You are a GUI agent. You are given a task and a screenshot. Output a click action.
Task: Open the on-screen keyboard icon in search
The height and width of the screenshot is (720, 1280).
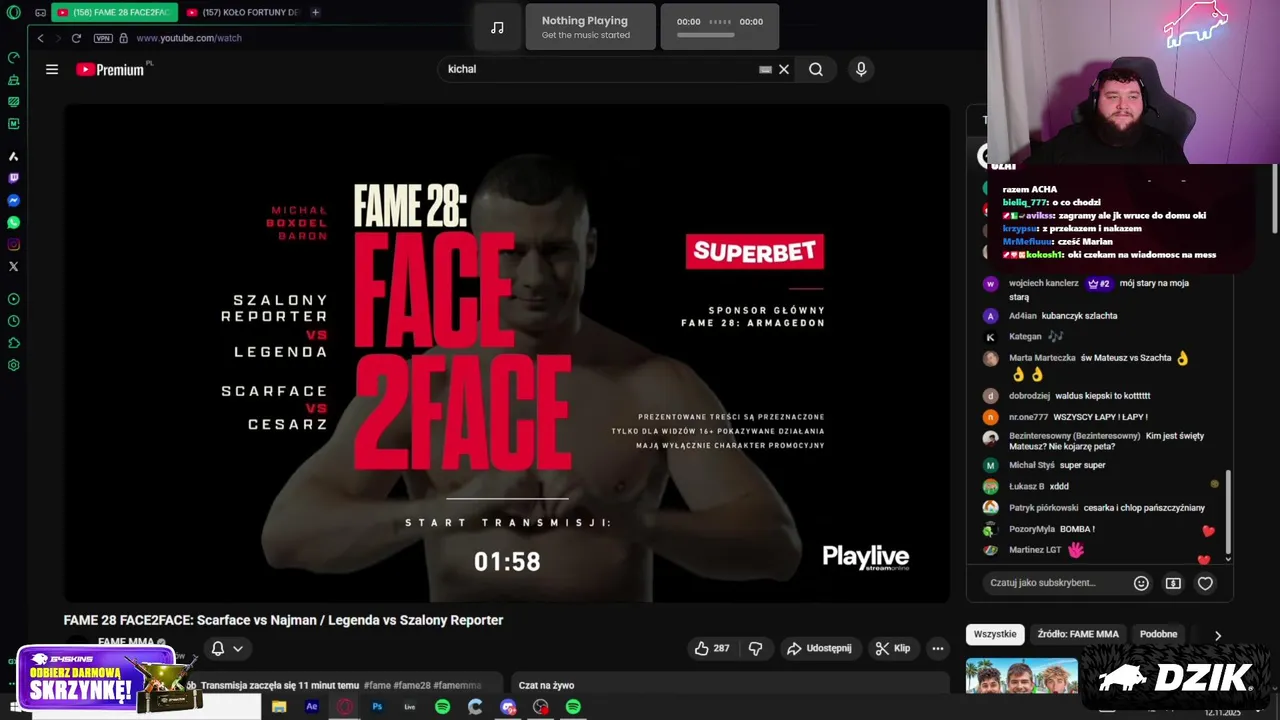pos(765,69)
